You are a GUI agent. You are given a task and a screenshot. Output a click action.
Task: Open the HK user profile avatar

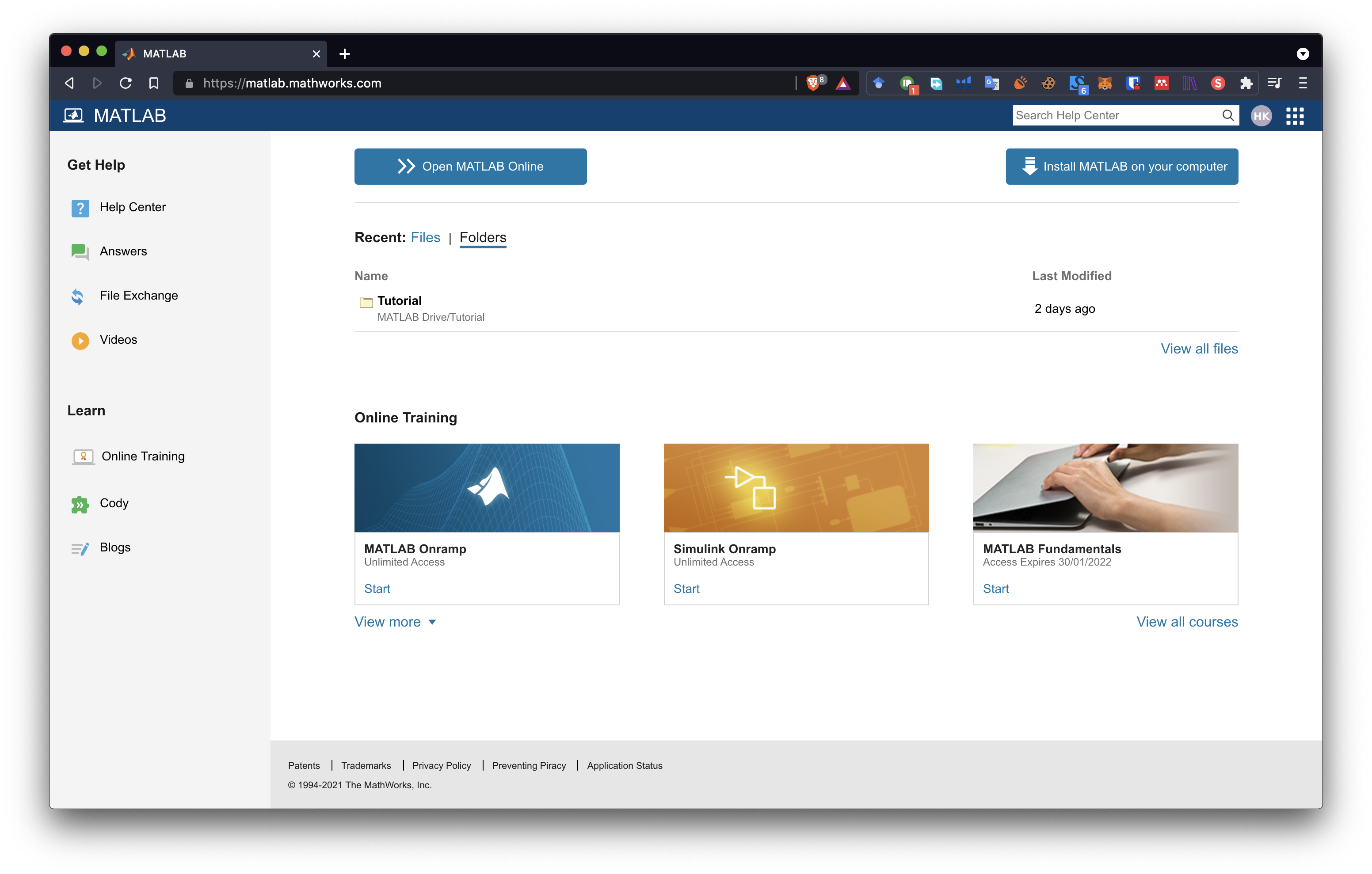[1261, 116]
